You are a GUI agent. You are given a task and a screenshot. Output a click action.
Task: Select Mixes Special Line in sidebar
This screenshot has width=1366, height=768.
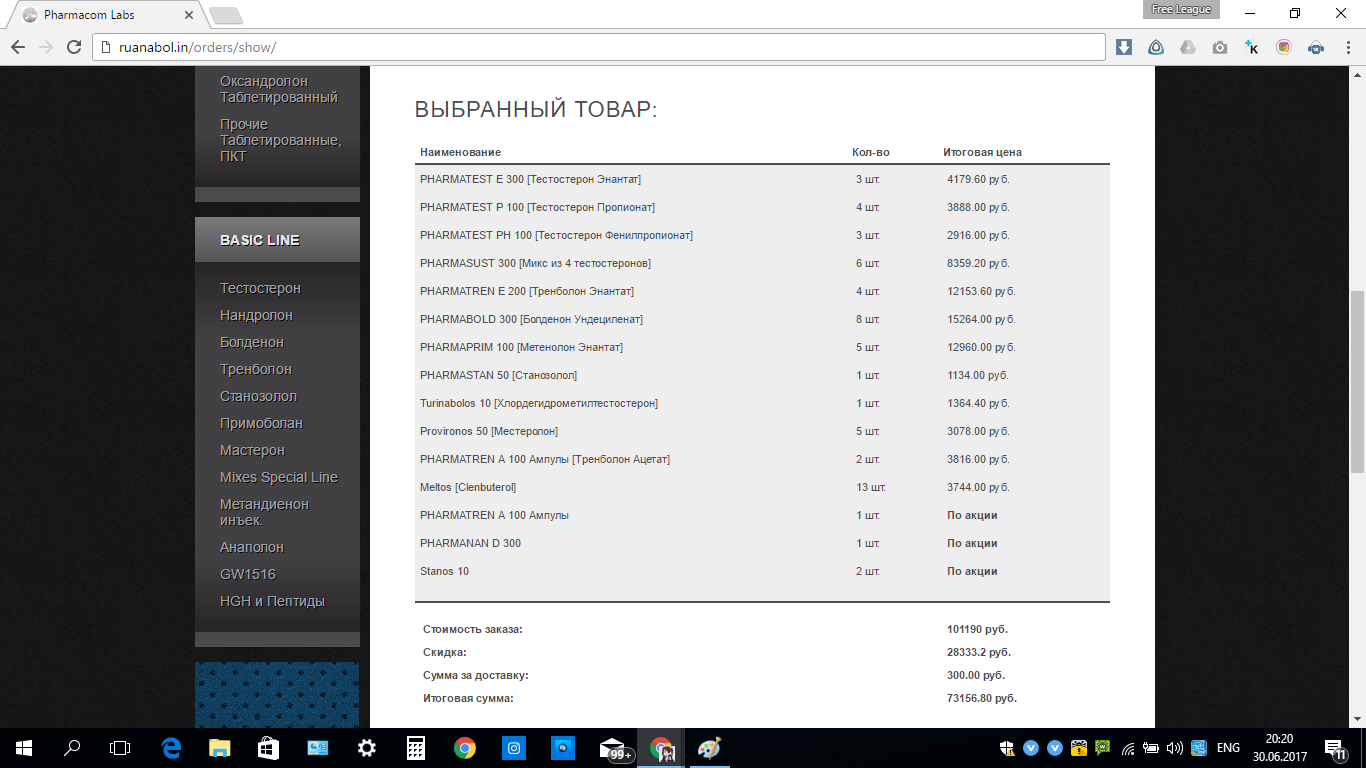279,477
